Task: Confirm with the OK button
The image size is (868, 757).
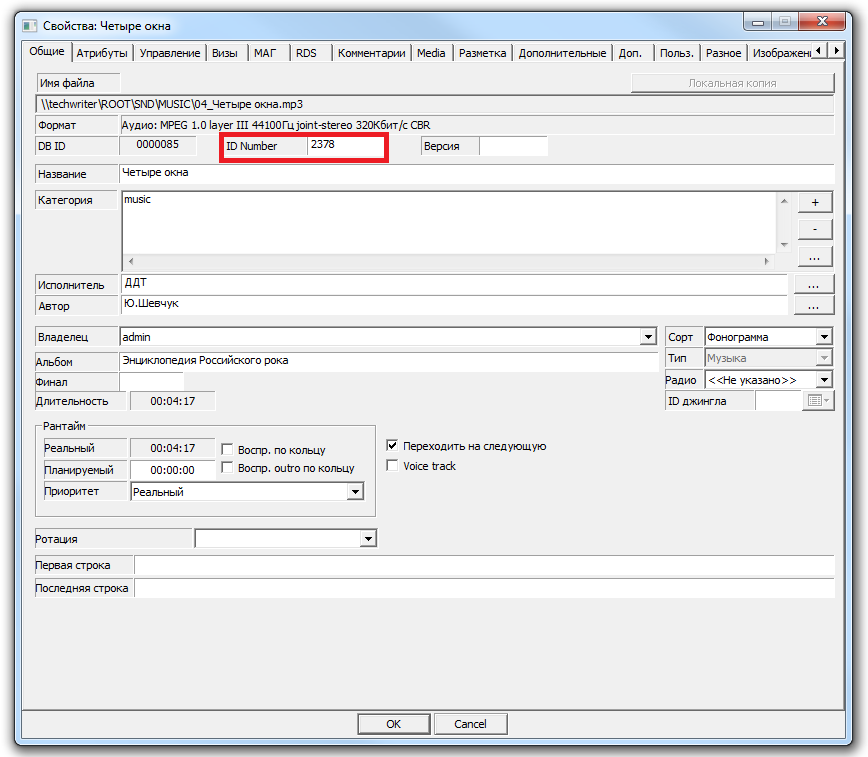Action: 394,724
